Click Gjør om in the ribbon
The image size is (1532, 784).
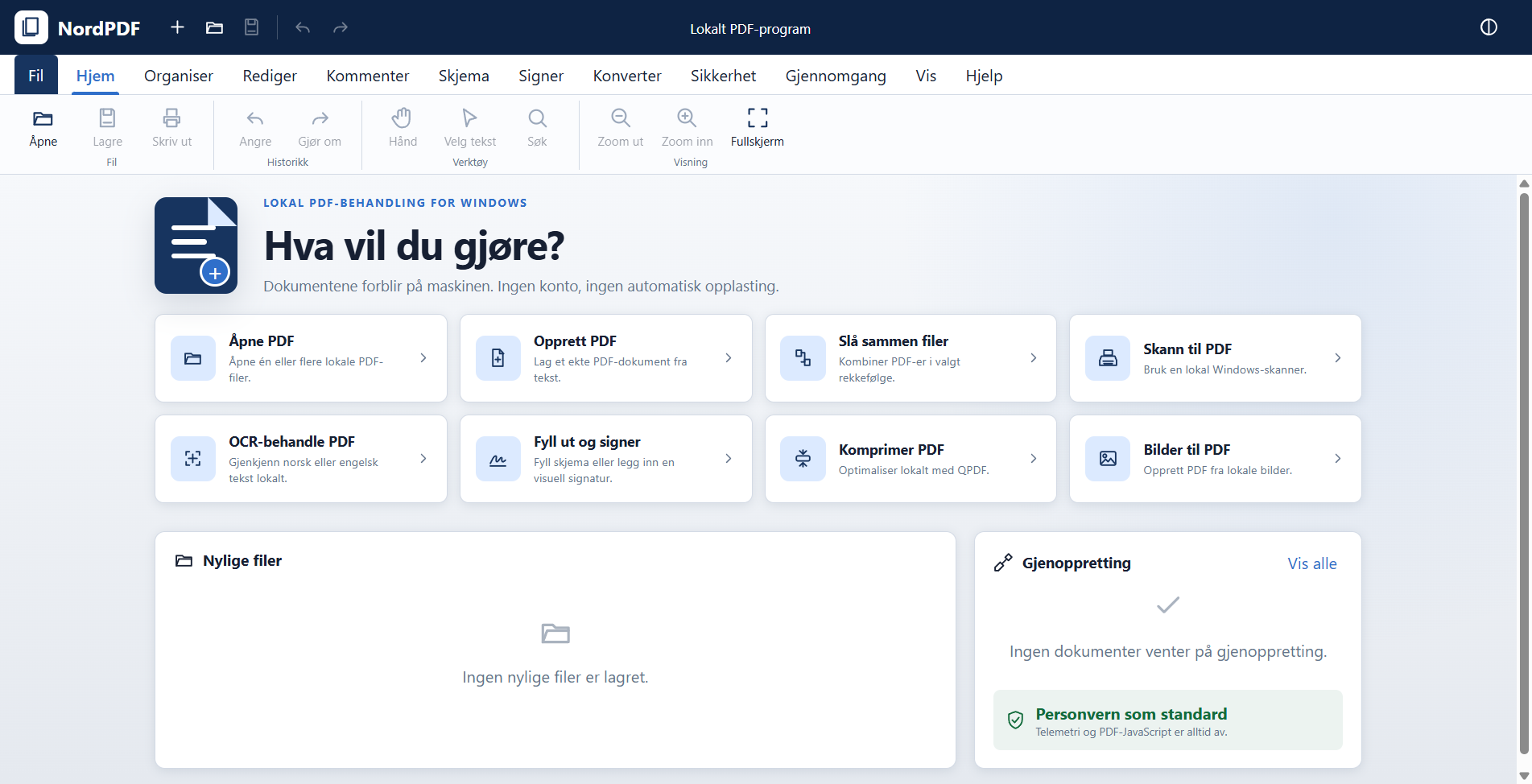[320, 128]
